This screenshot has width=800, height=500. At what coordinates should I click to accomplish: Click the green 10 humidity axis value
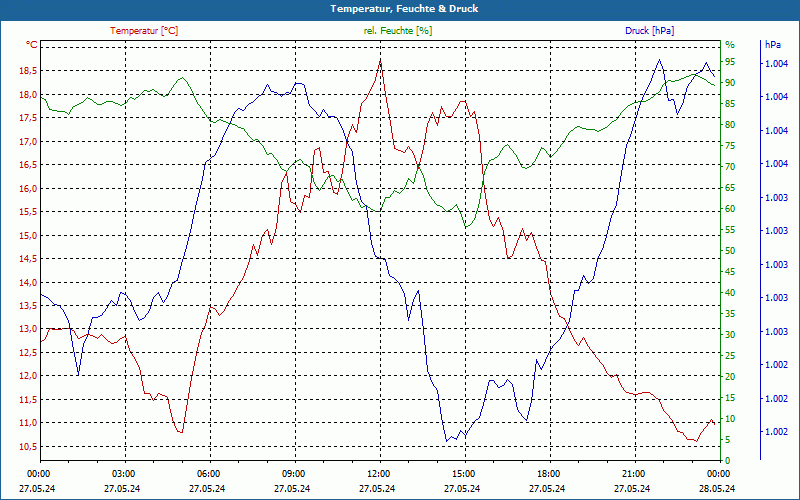(730, 419)
